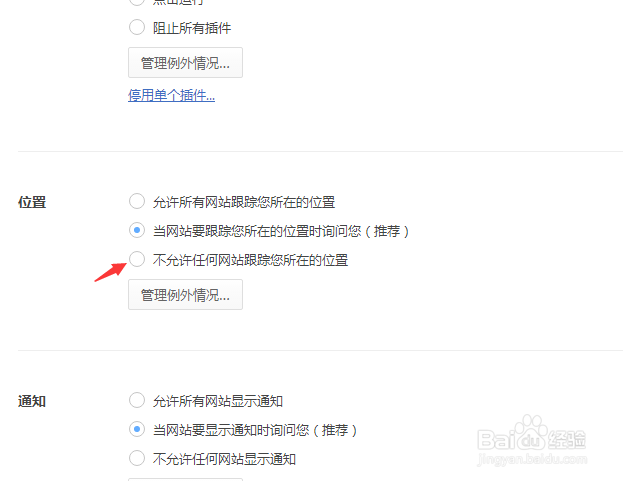Open 管理例外情况 button in 位置 section
This screenshot has height=481, width=623.
tap(185, 294)
